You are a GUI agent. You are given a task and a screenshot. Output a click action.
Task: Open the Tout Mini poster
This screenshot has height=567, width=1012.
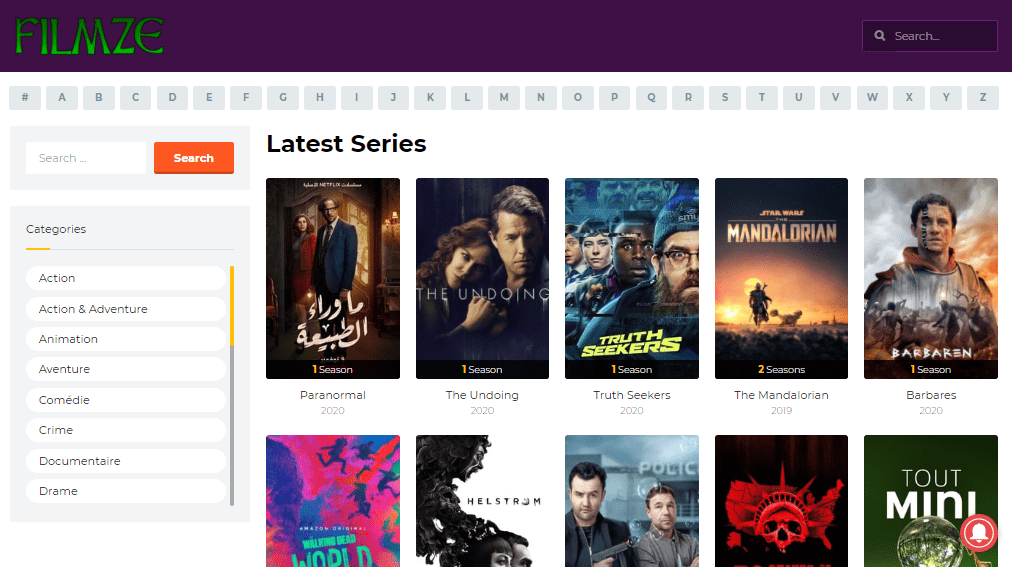tap(931, 501)
